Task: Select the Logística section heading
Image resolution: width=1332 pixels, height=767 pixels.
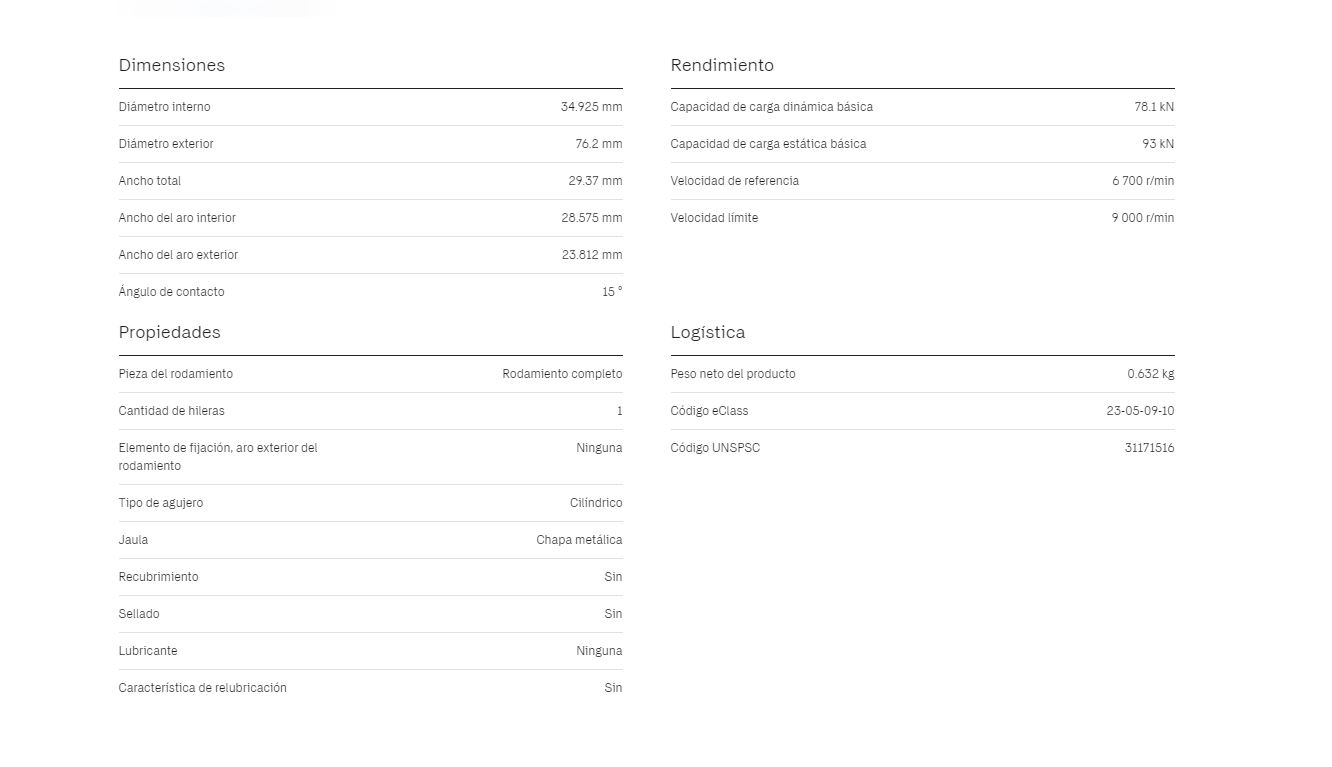Action: pos(707,332)
